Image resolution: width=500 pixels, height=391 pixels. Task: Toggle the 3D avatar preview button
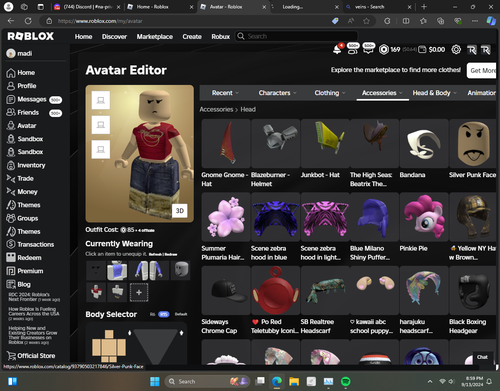pyautogui.click(x=180, y=211)
